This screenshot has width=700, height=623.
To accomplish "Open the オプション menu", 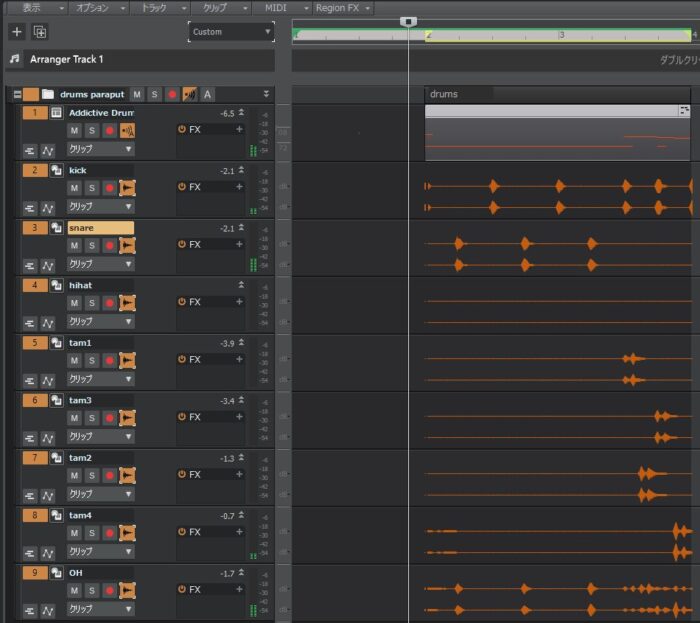I will coord(99,8).
